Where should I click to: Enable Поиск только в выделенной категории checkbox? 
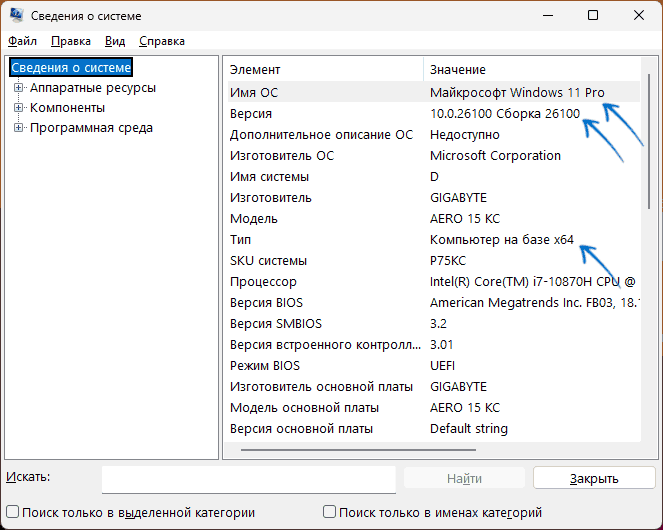[13, 512]
